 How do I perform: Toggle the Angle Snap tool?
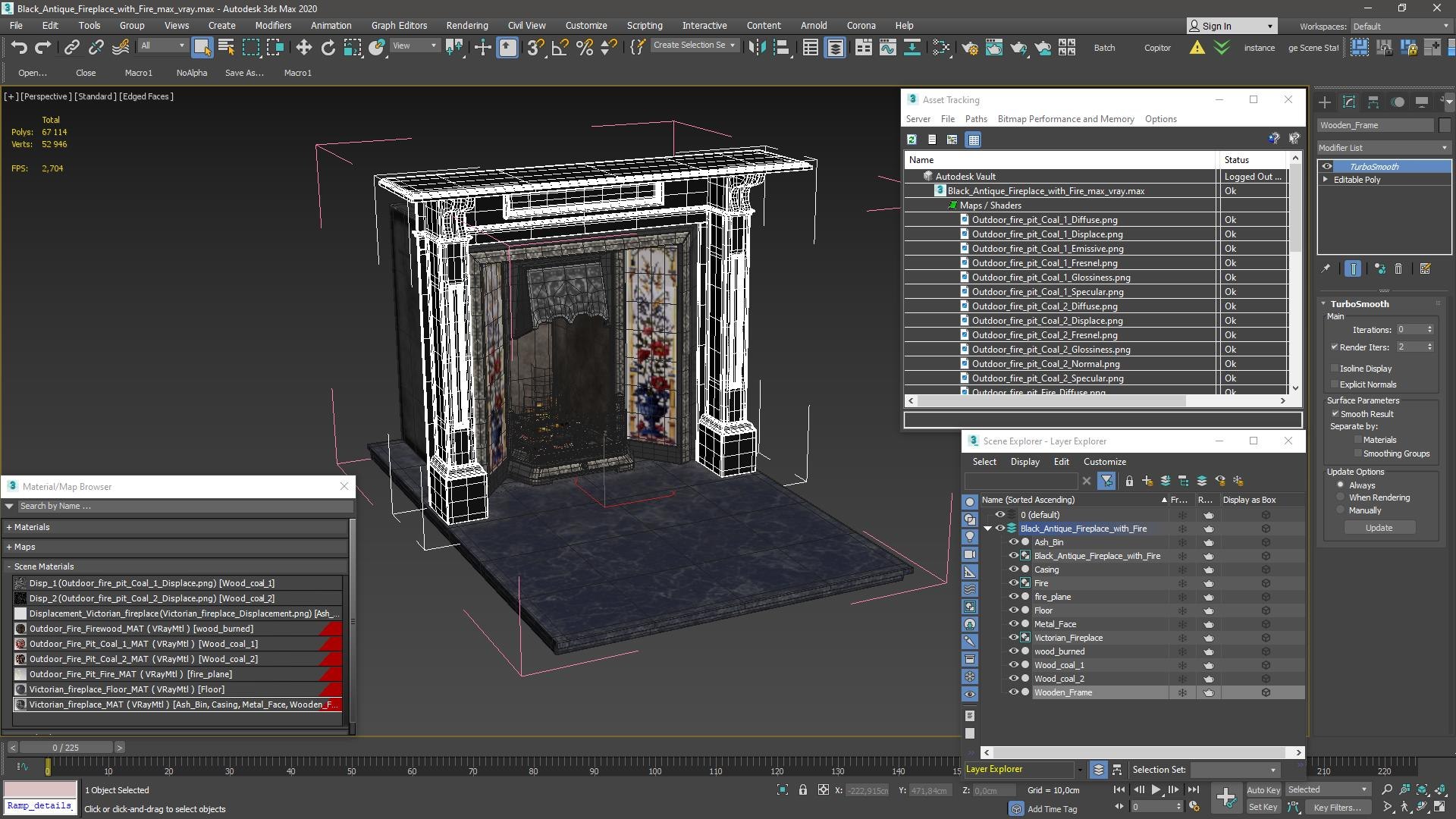click(x=560, y=48)
